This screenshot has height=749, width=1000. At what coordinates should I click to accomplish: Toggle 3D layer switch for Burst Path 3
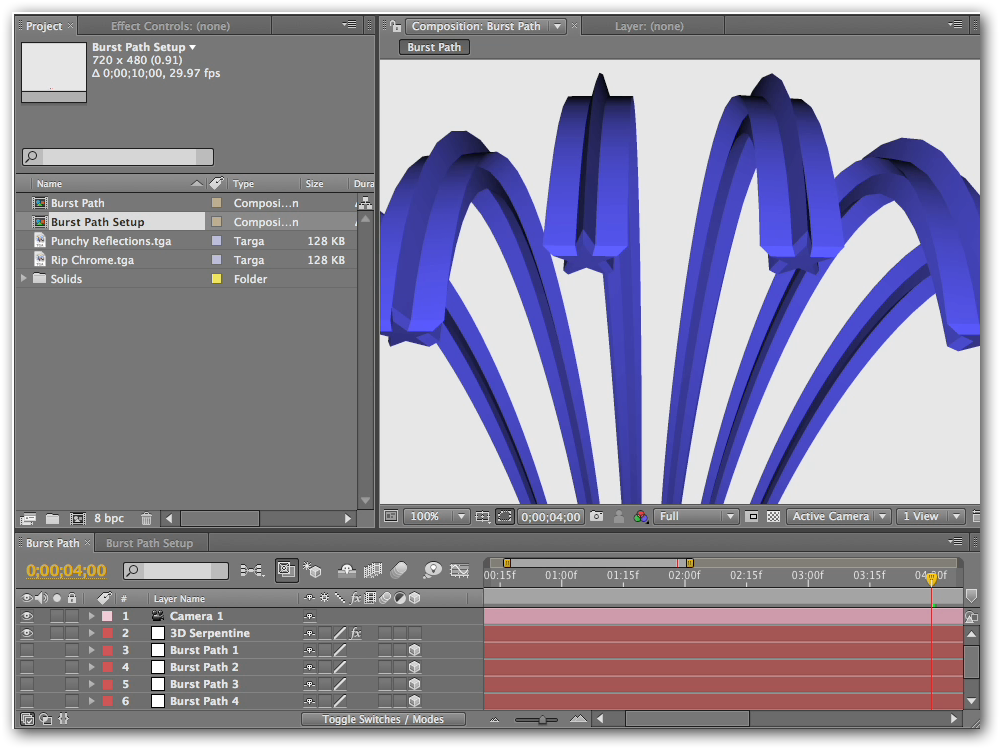click(415, 684)
